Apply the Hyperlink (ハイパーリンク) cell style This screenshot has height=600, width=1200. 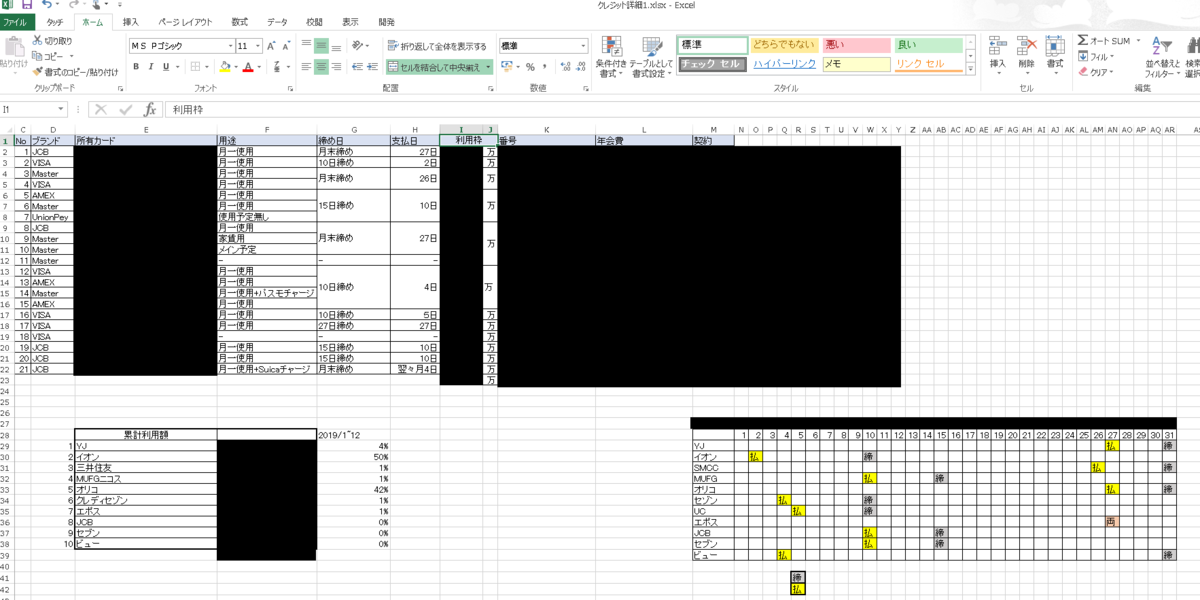(784, 64)
